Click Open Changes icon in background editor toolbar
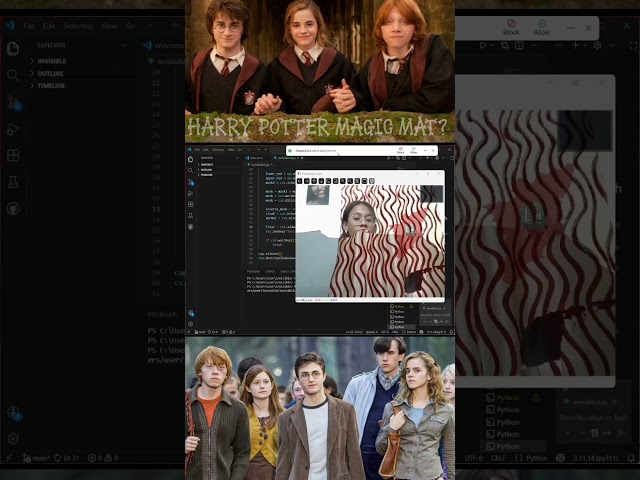The height and width of the screenshot is (480, 640). click(x=505, y=45)
